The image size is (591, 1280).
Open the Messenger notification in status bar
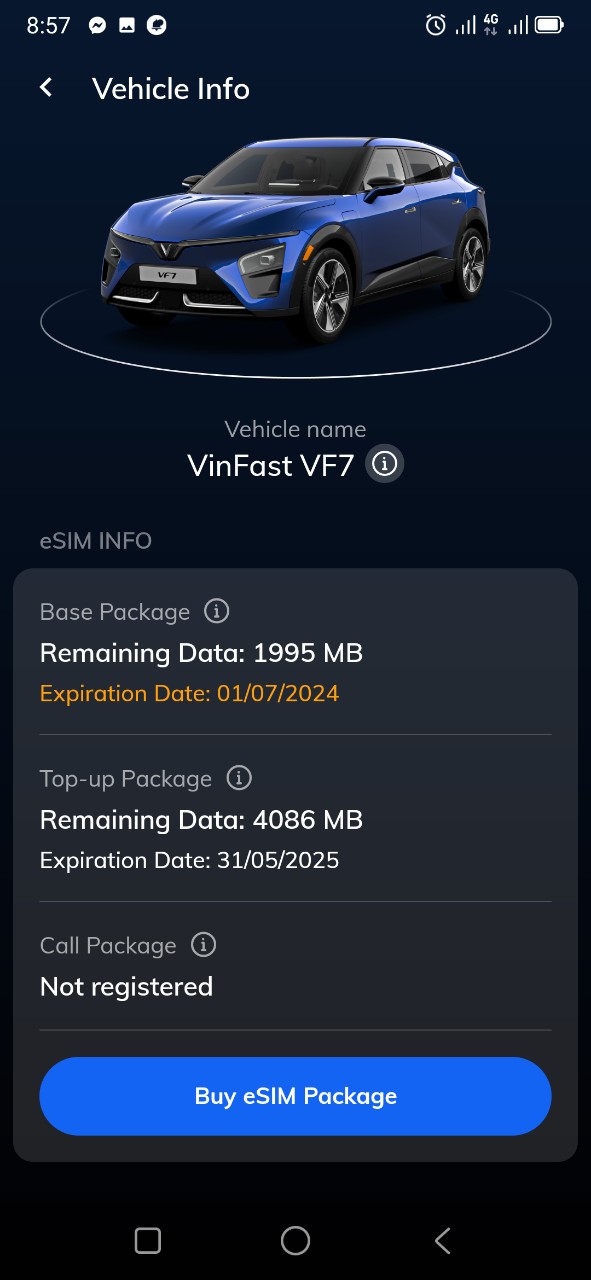[96, 24]
